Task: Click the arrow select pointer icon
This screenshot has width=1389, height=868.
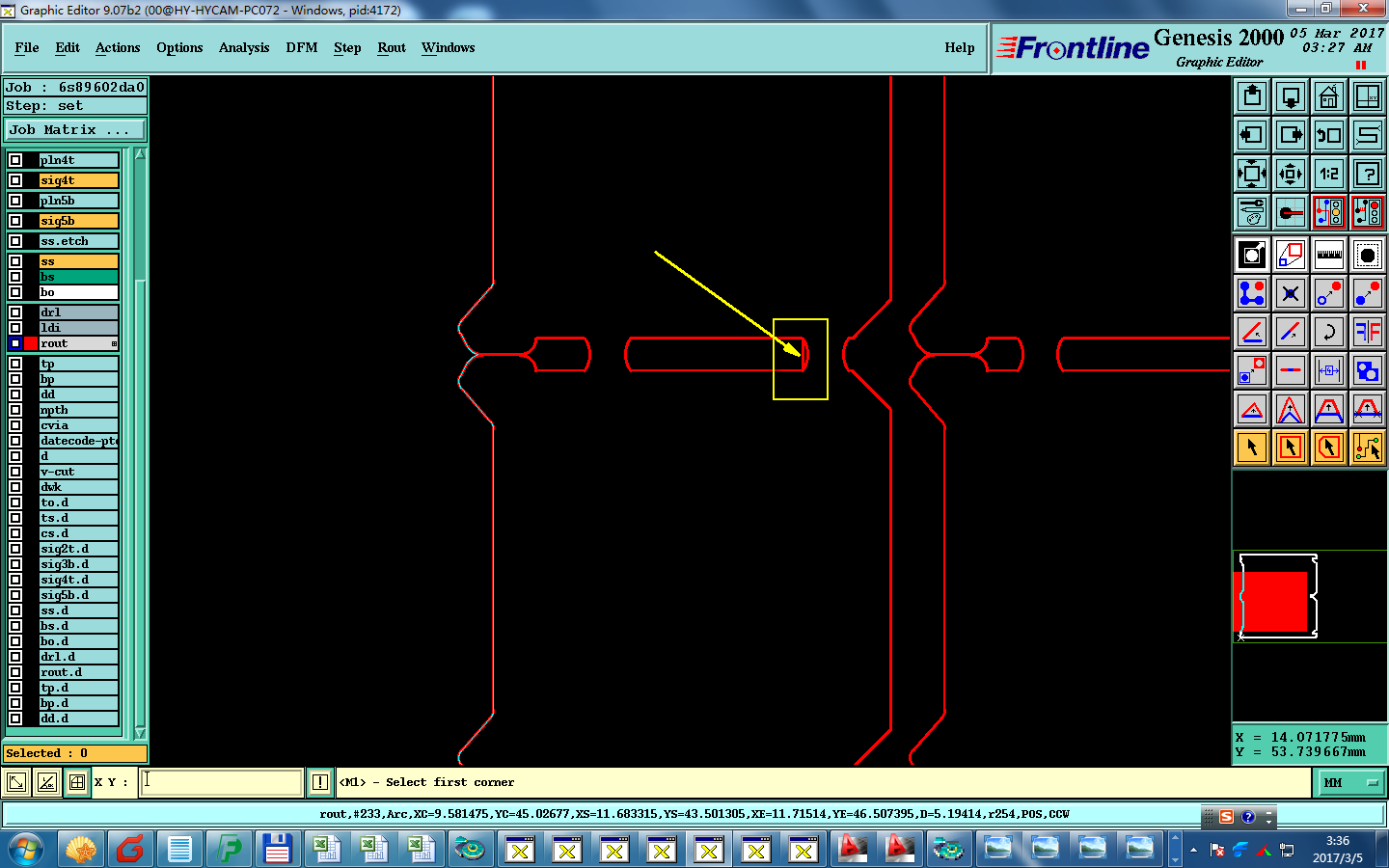Action: (x=1252, y=448)
